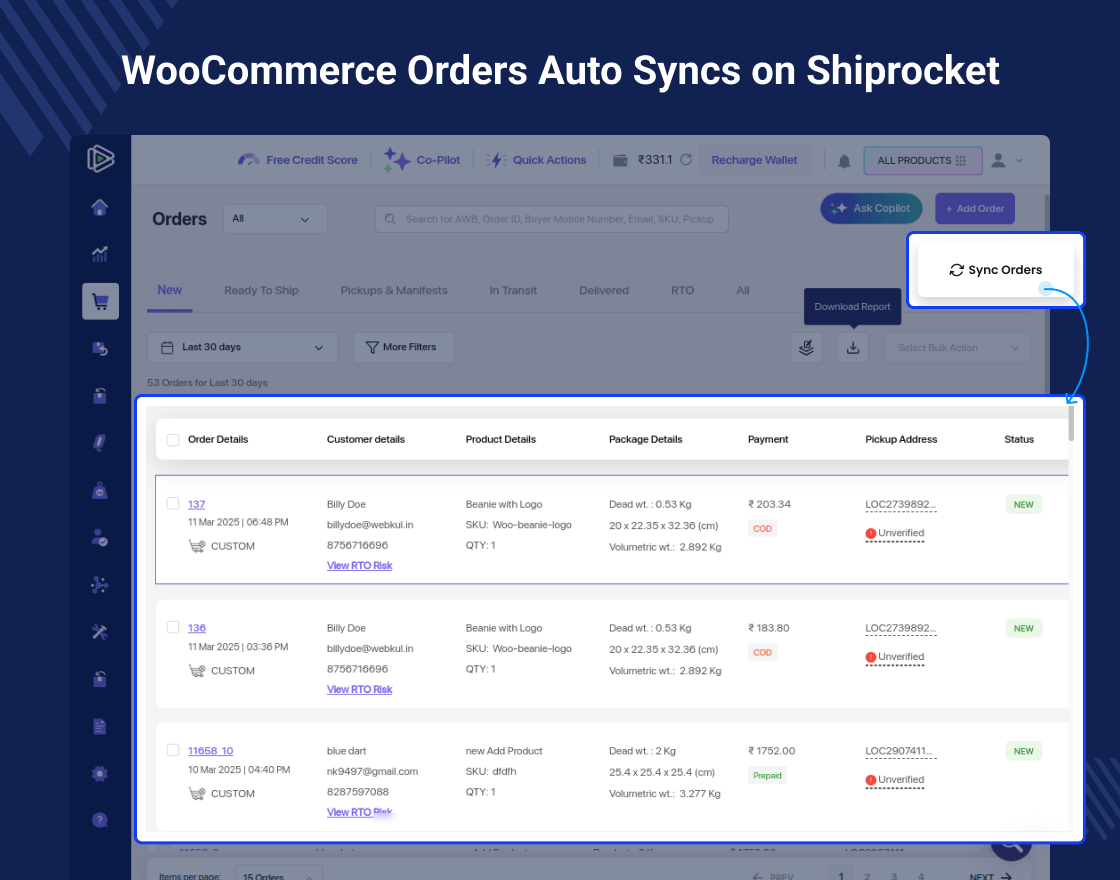1120x880 pixels.
Task: Click the Download Report icon above the orders table
Action: coord(852,347)
